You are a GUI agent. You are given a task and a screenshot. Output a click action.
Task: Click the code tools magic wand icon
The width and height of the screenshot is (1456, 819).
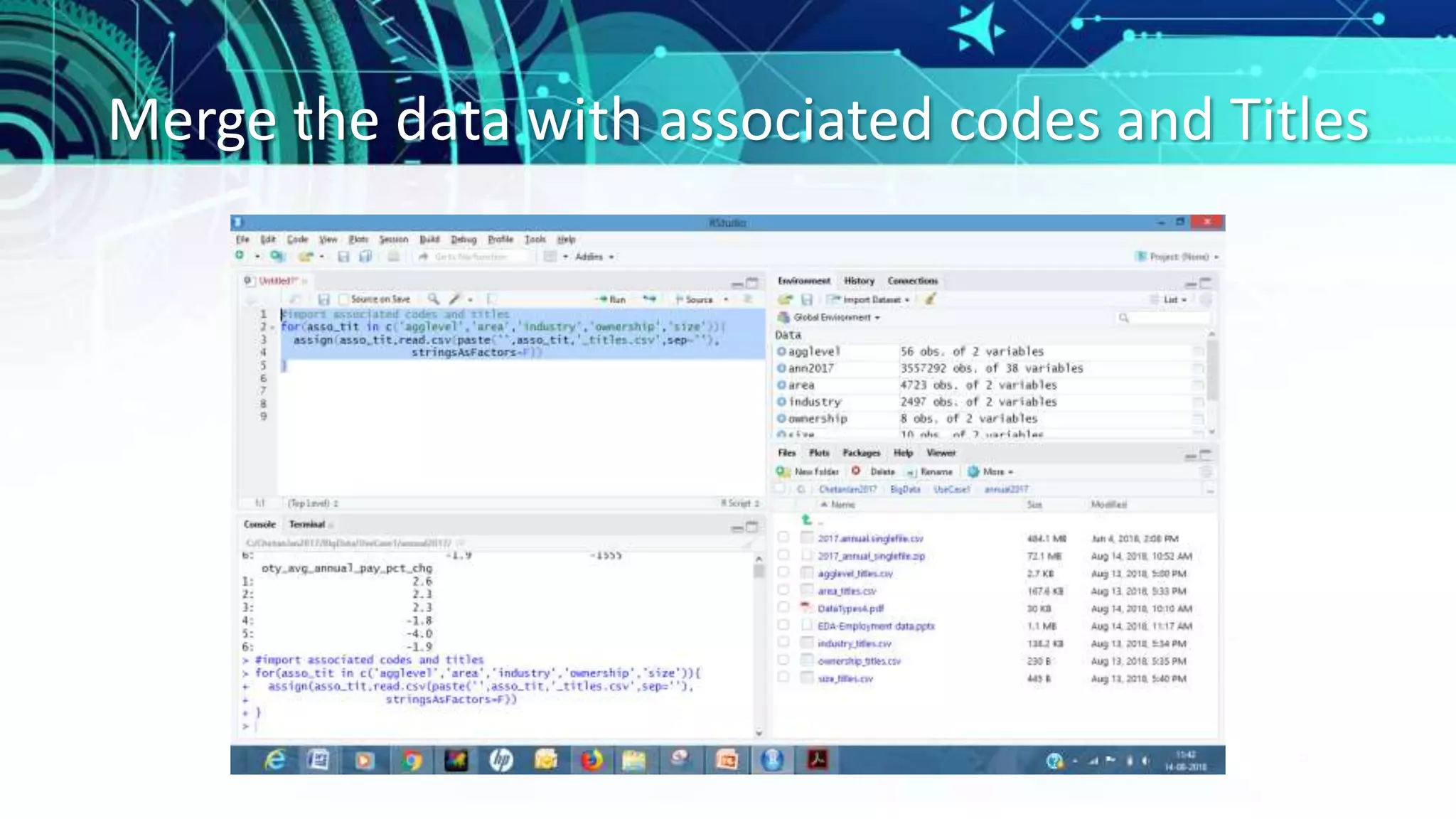[x=455, y=299]
